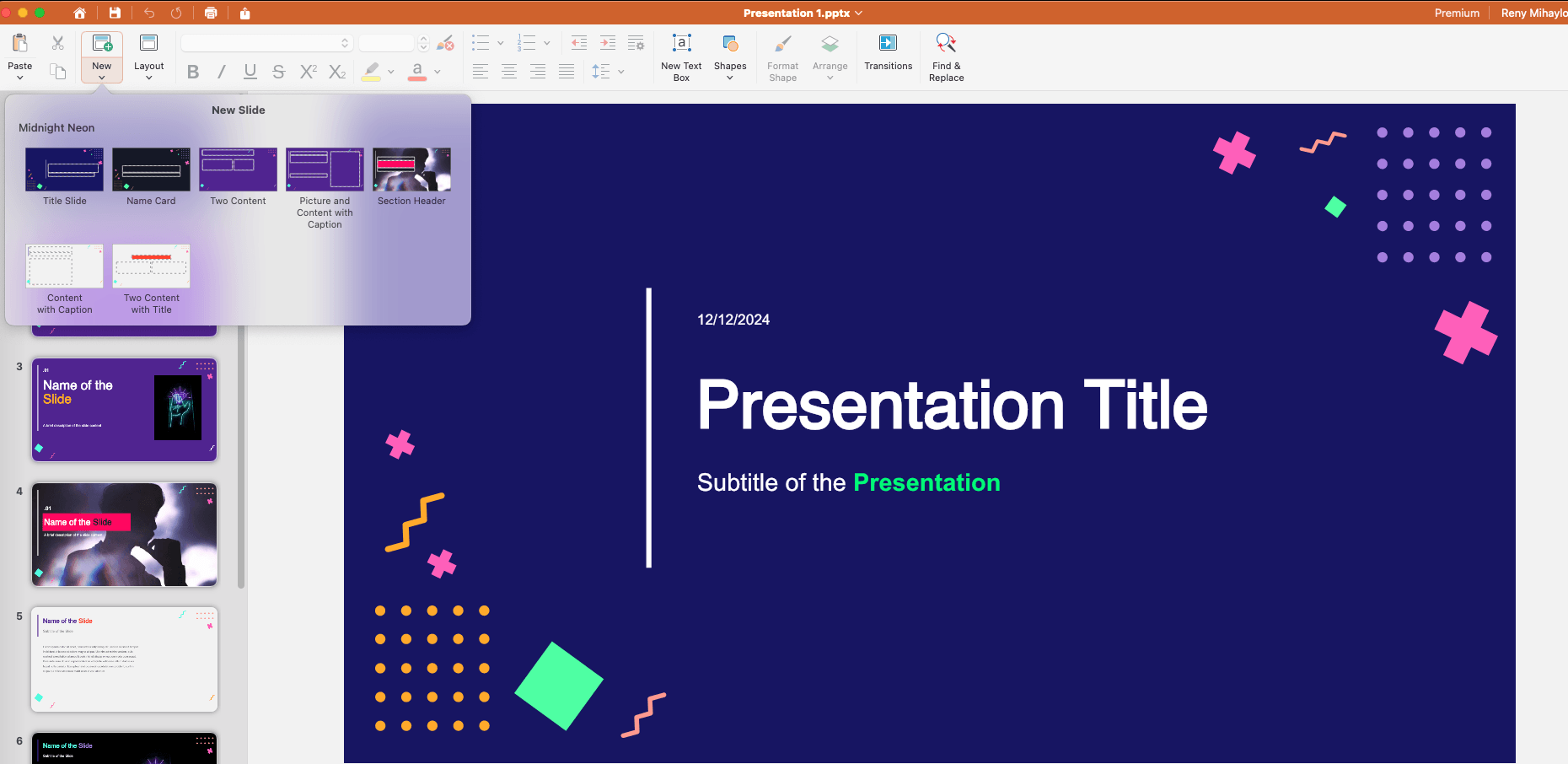This screenshot has height=764, width=1568.
Task: Open the Transitions panel
Action: coord(888,52)
